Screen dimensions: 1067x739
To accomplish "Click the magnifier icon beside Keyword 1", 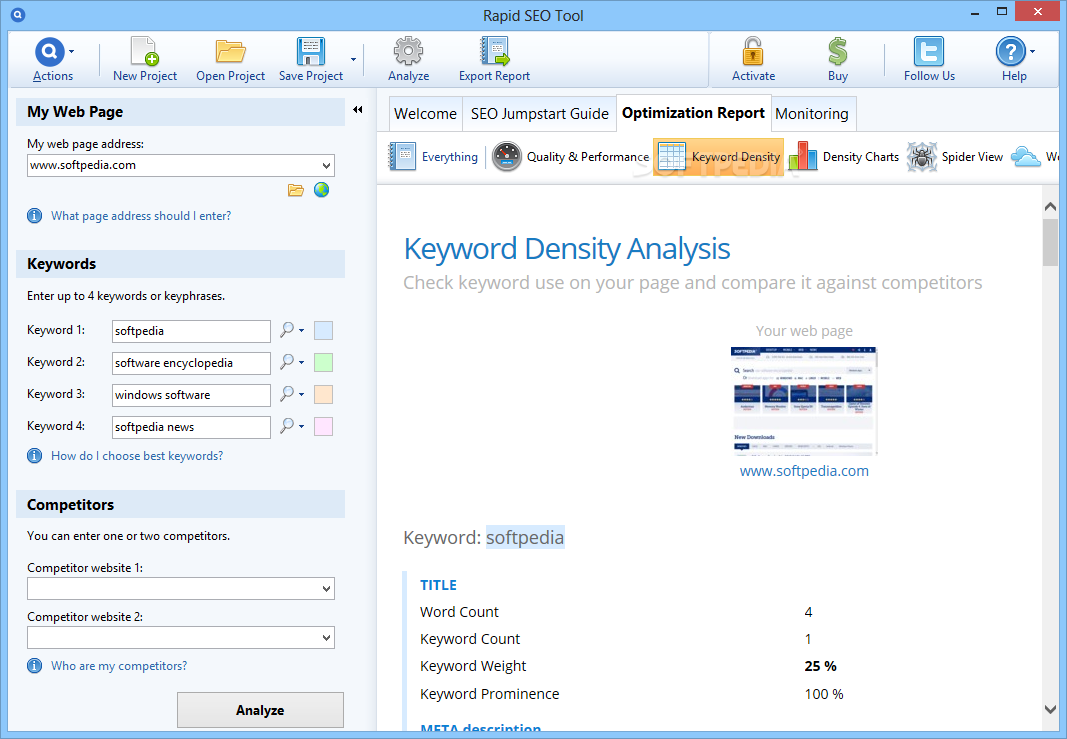I will [x=287, y=330].
